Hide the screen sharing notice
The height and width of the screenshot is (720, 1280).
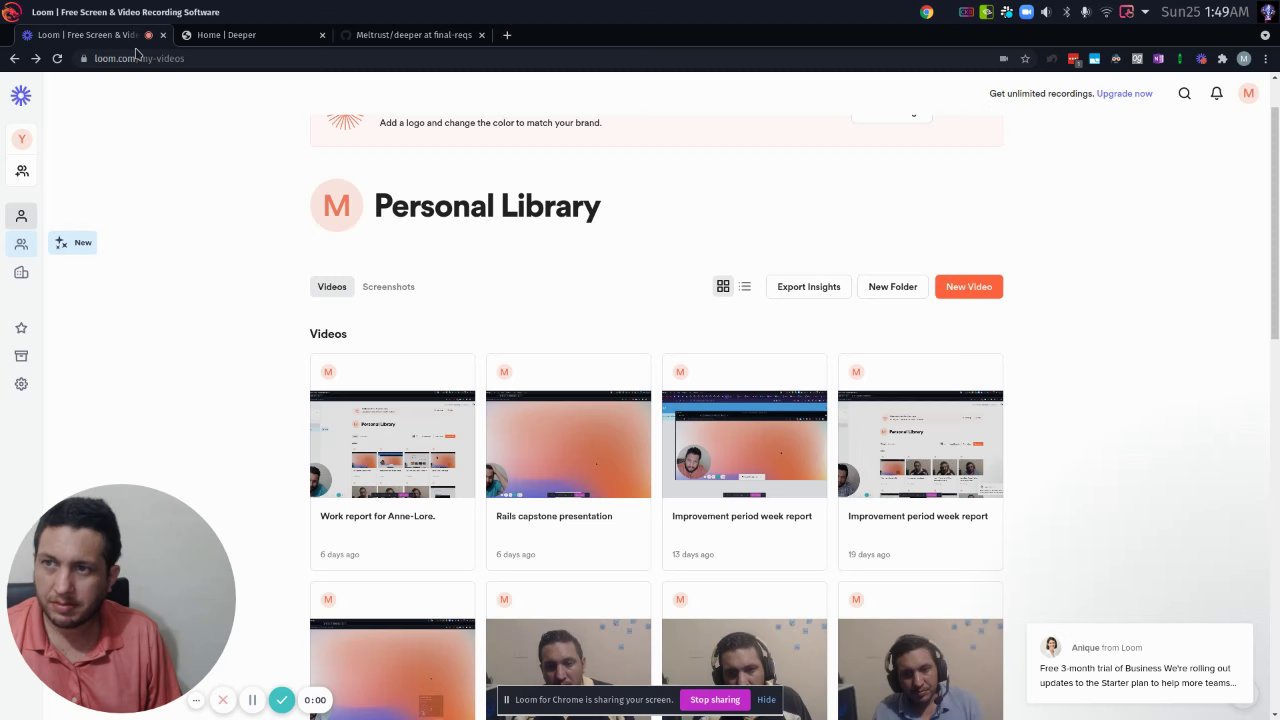pyautogui.click(x=766, y=700)
